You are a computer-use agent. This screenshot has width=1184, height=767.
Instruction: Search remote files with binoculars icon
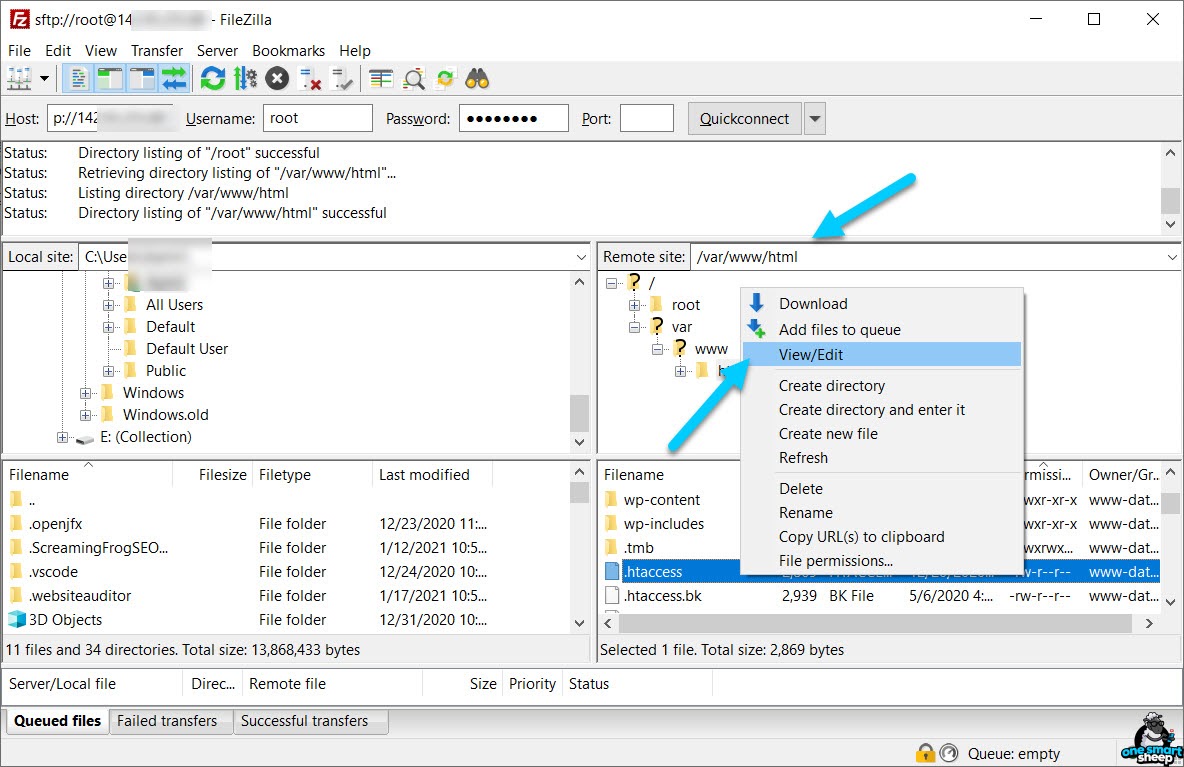[x=477, y=79]
